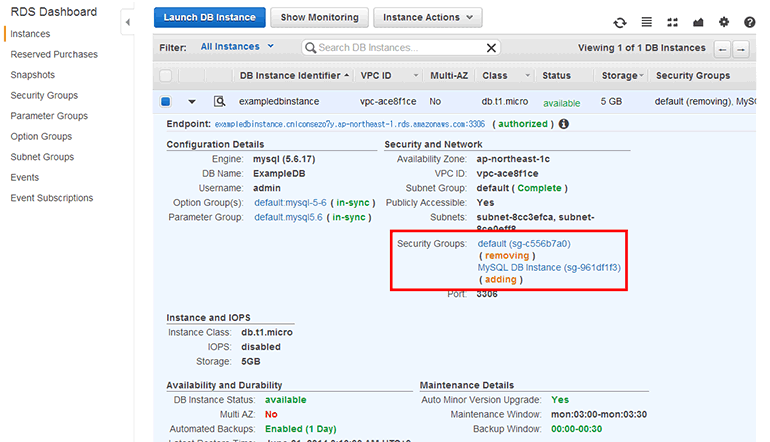770x442 pixels.
Task: Clear the search box with the X
Action: coord(491,47)
